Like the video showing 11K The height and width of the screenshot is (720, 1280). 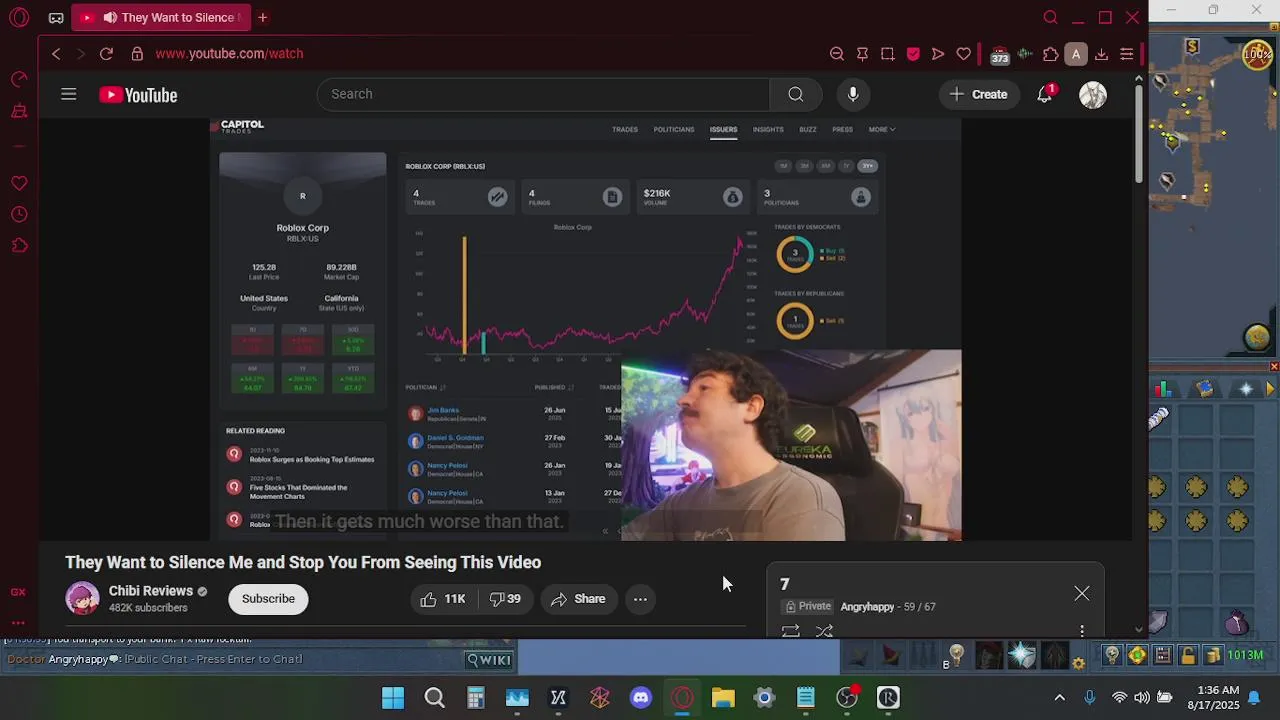click(443, 599)
